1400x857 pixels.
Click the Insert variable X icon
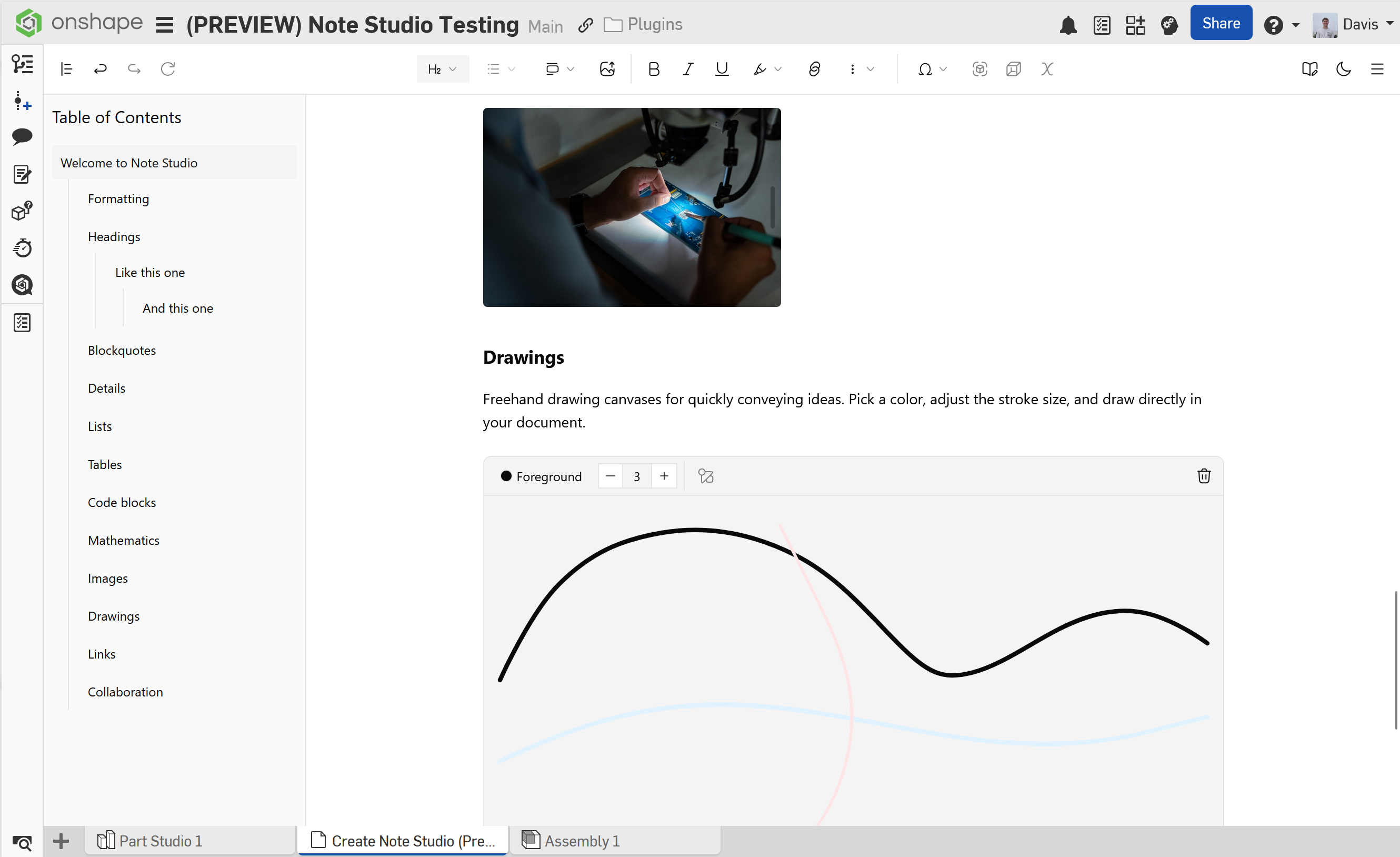1047,69
